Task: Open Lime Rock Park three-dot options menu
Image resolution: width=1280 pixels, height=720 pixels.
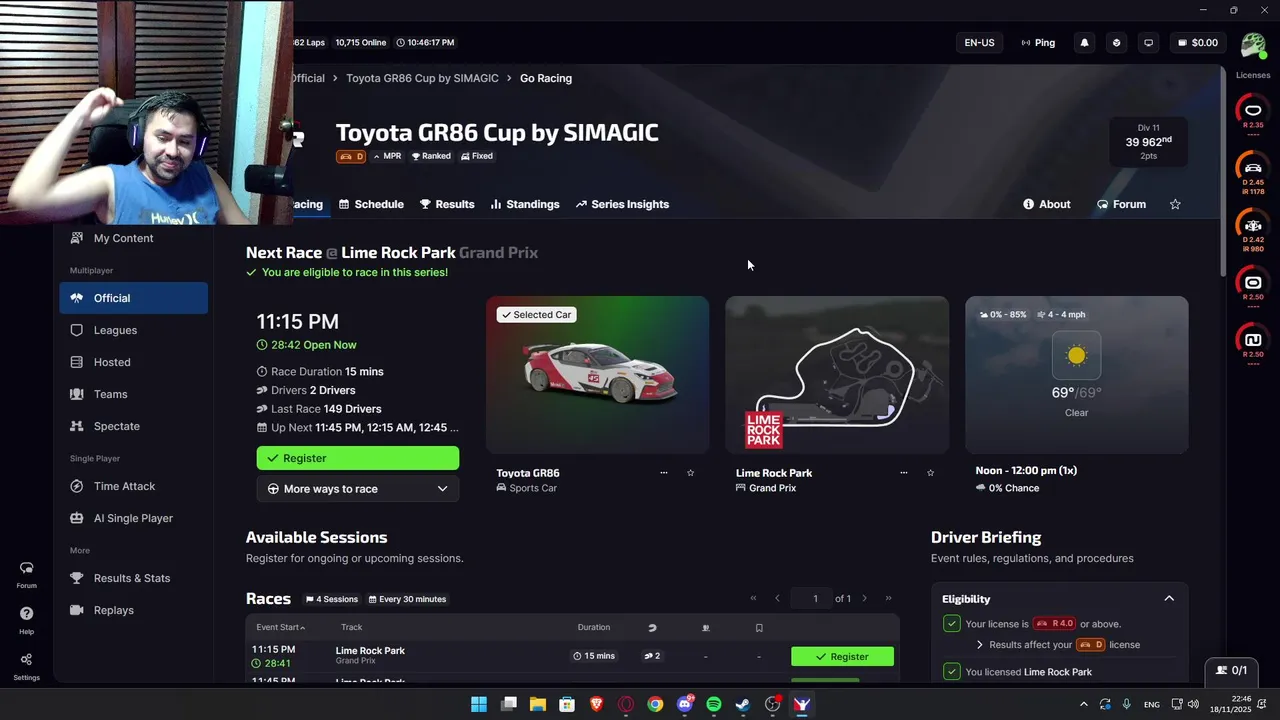Action: (x=903, y=473)
